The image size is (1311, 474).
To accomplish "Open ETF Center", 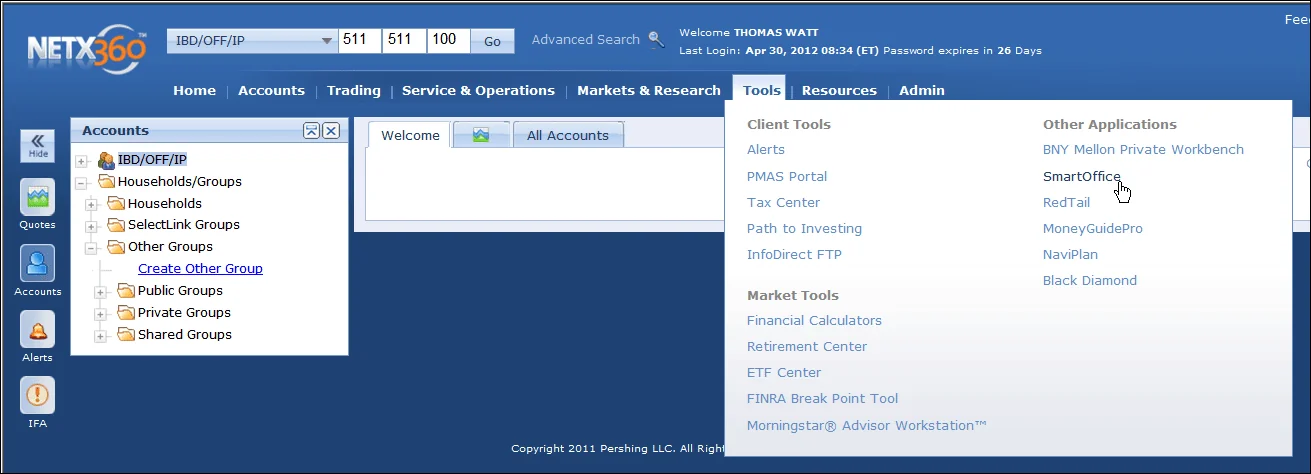I will [784, 372].
